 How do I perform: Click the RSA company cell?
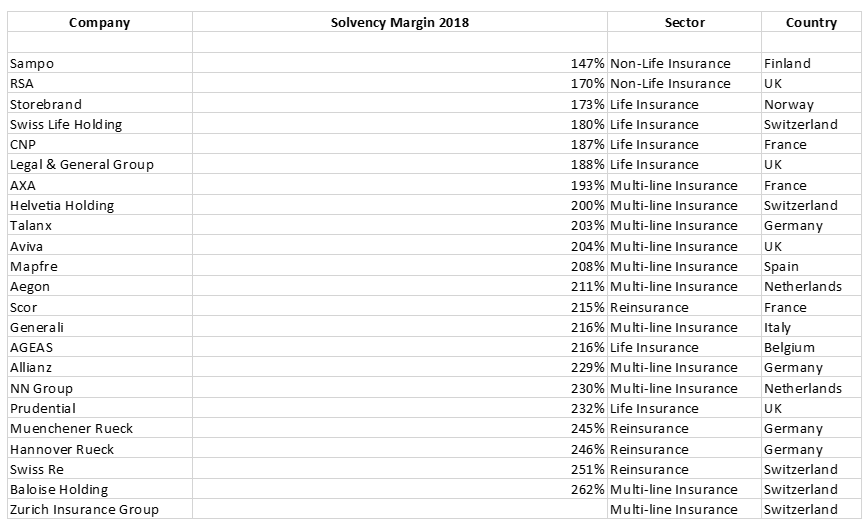point(100,84)
